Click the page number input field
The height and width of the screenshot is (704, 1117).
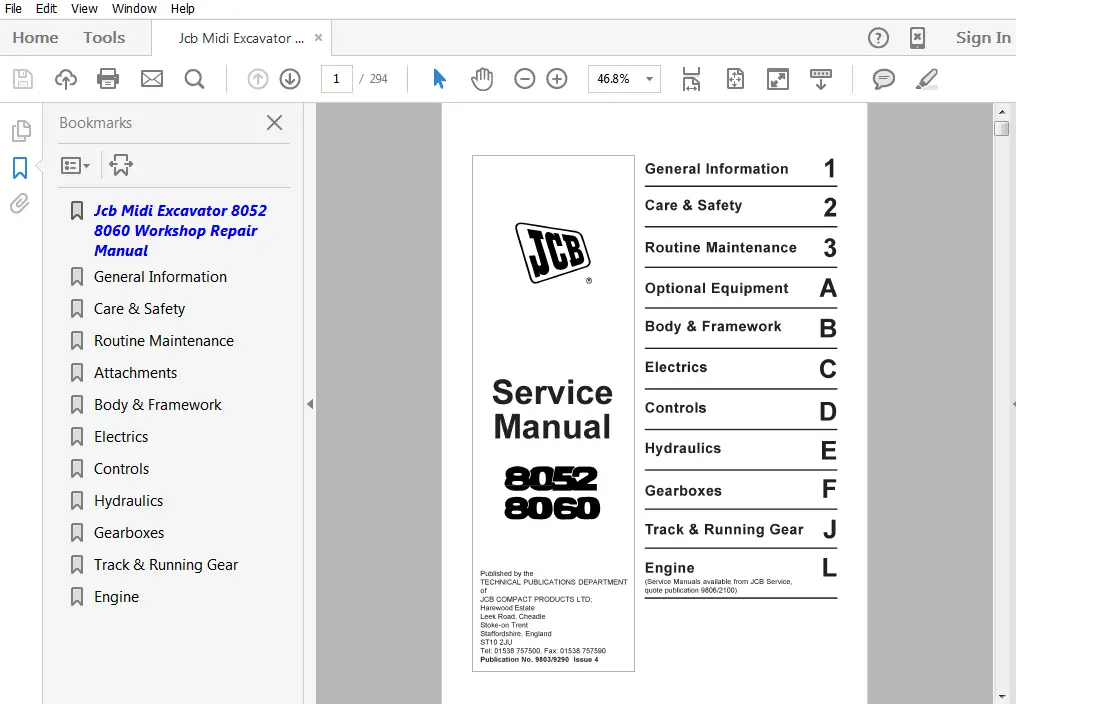click(x=336, y=78)
